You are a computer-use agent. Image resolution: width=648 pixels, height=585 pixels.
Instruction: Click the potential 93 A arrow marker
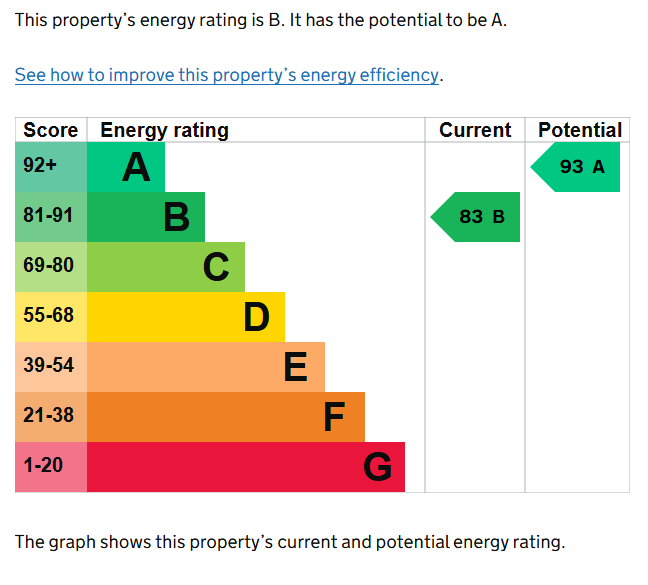577,167
